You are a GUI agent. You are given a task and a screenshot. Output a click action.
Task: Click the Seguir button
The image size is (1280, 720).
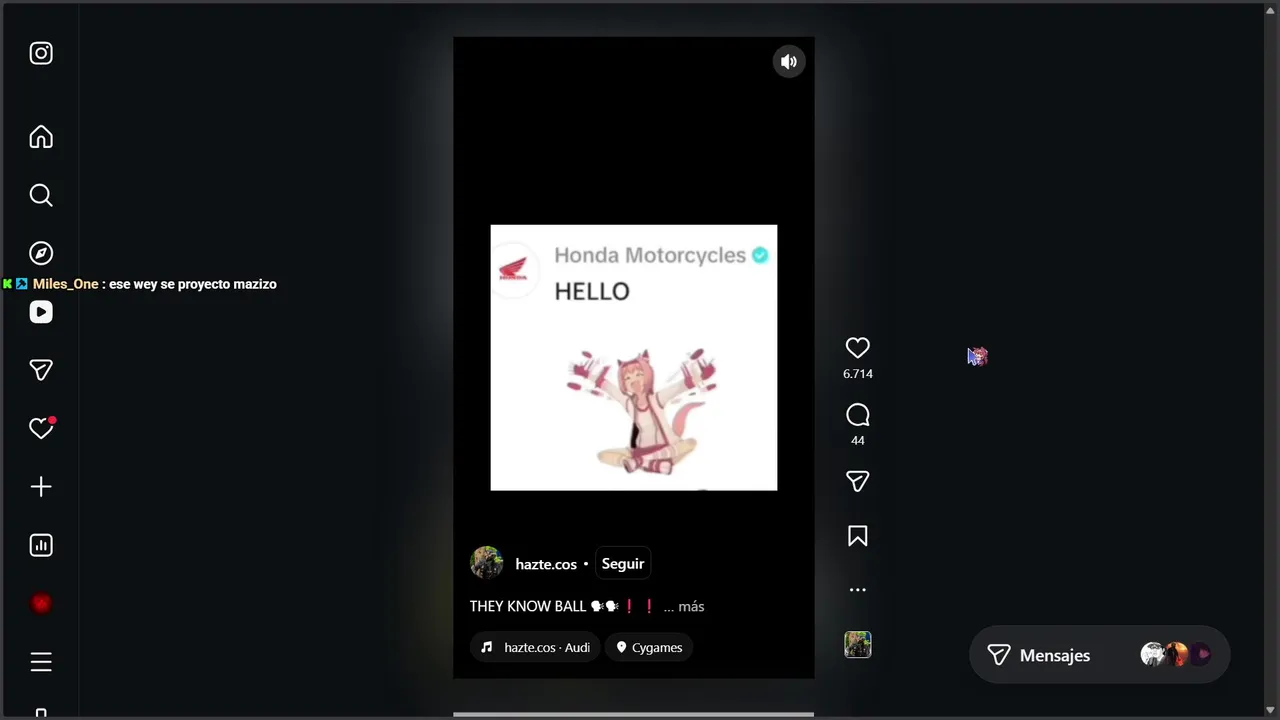(x=623, y=564)
